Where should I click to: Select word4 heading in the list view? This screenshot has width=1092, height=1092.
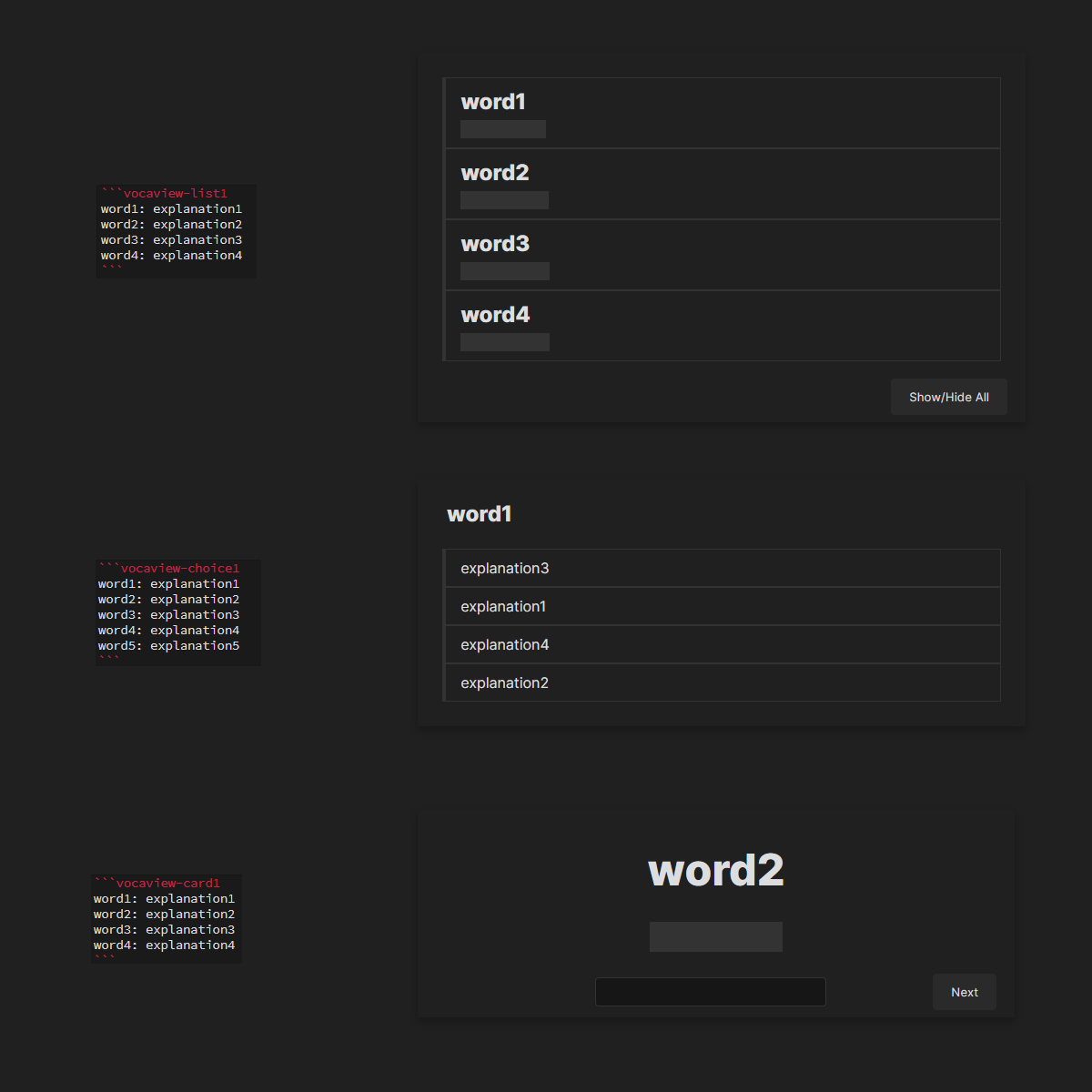tap(495, 315)
